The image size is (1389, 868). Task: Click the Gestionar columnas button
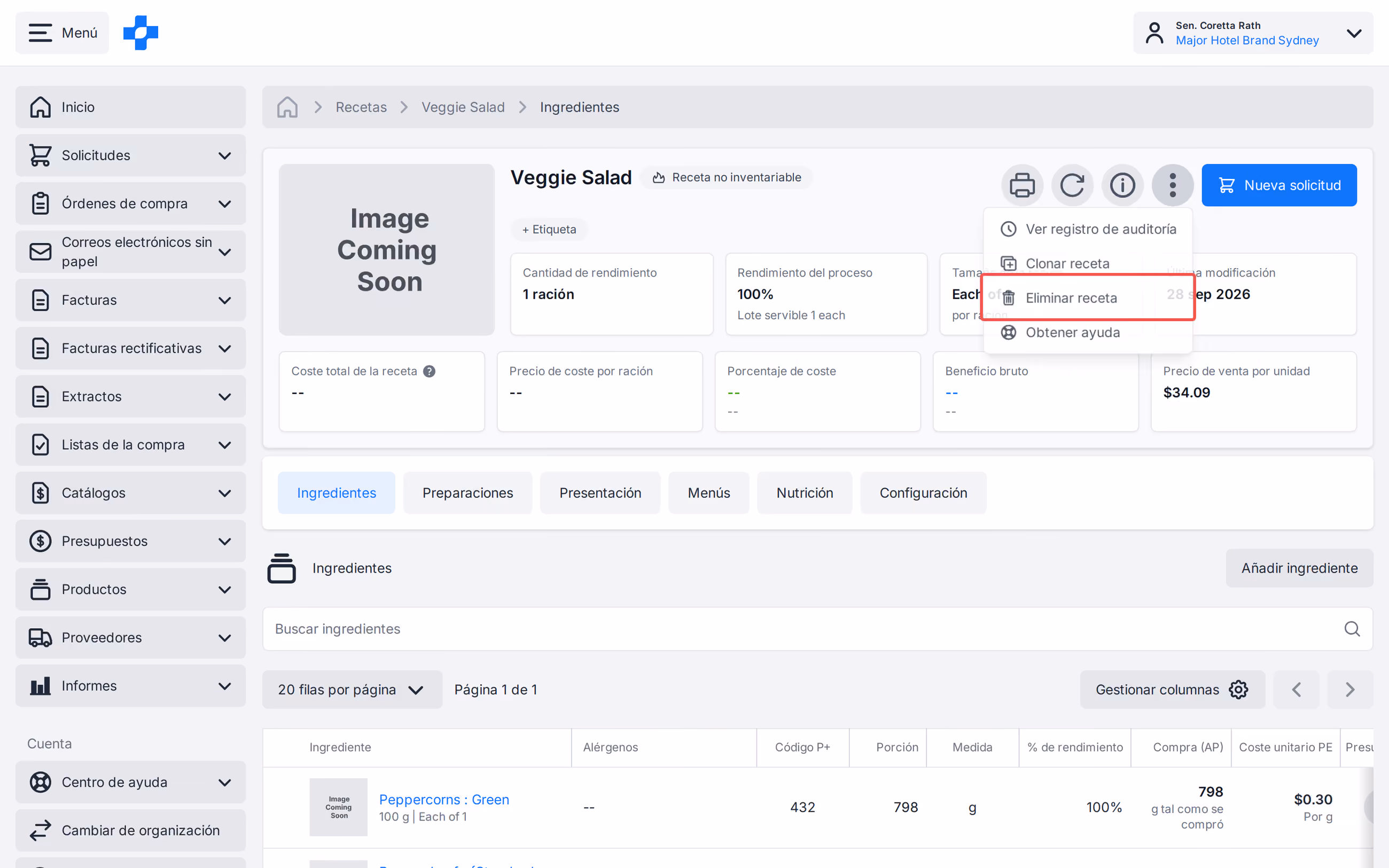point(1172,690)
